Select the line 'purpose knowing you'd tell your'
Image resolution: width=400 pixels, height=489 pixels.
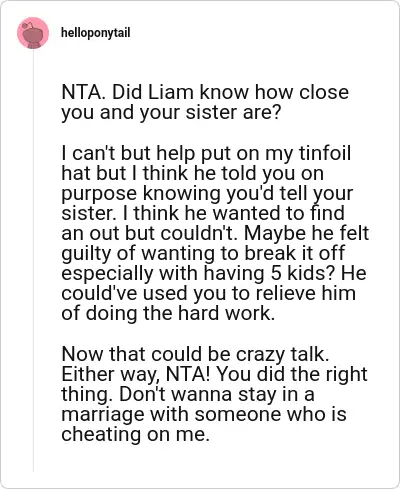[x=207, y=194]
